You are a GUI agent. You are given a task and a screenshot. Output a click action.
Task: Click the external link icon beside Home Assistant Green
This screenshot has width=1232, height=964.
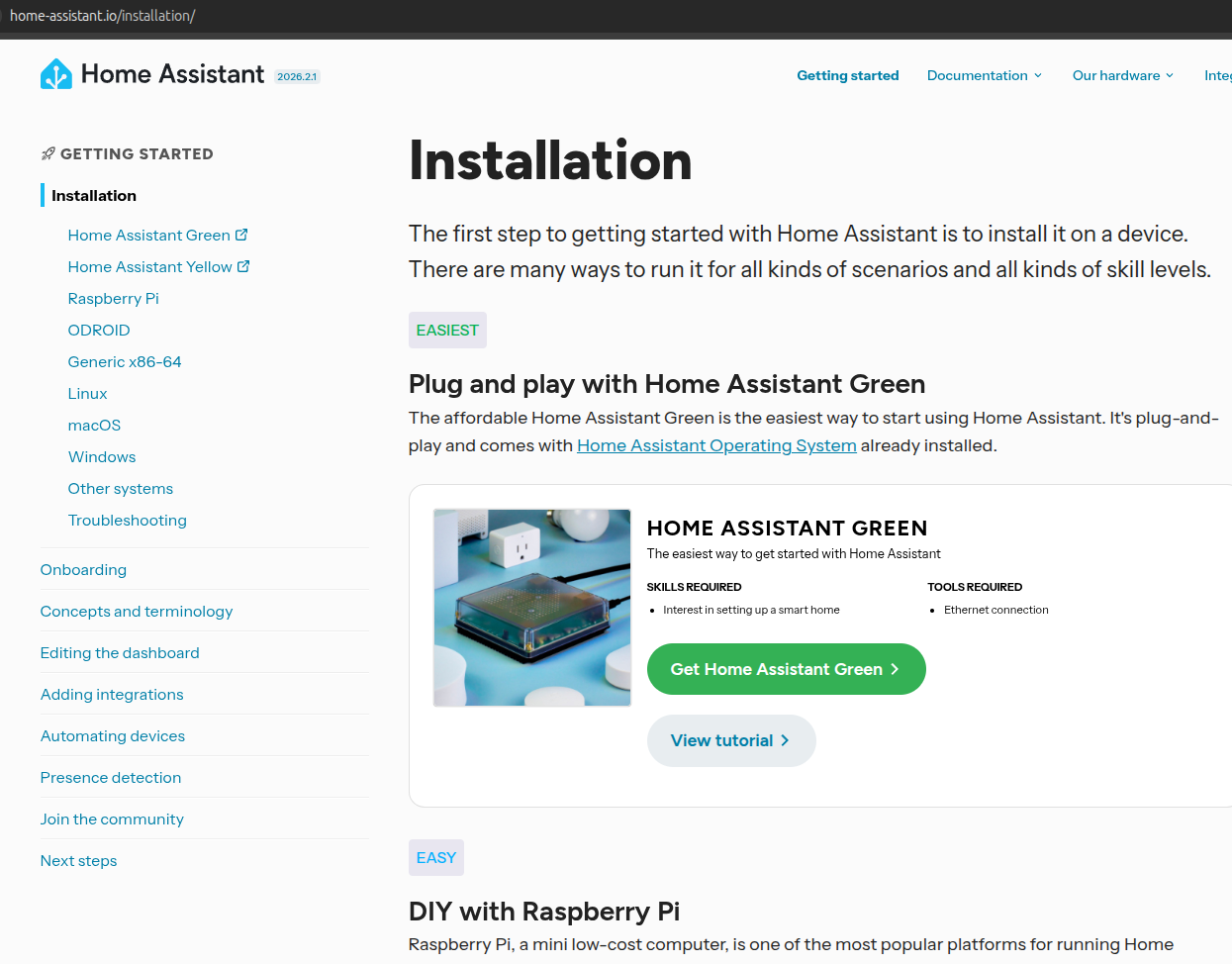click(241, 235)
